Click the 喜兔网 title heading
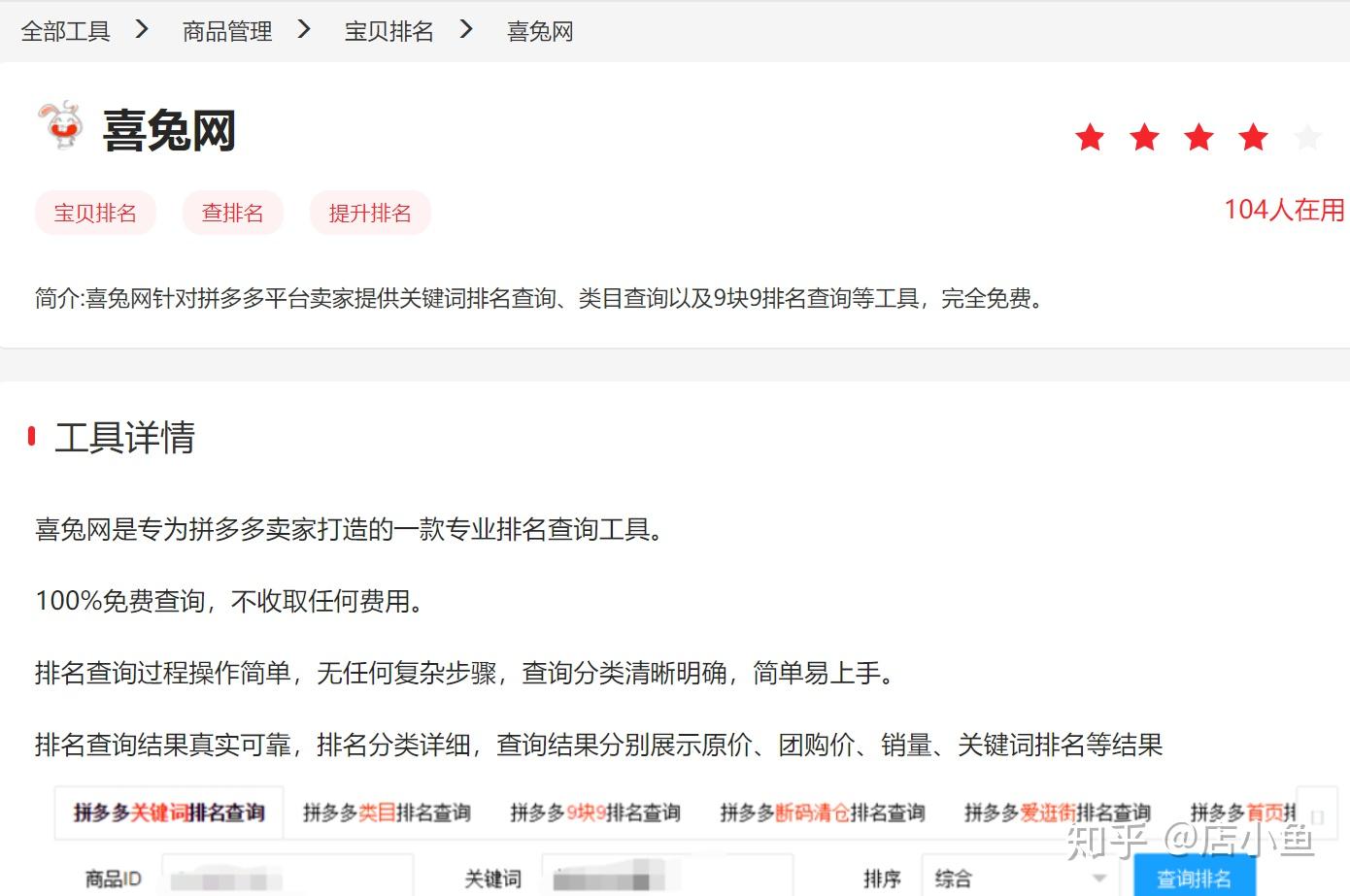This screenshot has width=1350, height=896. pos(169,130)
